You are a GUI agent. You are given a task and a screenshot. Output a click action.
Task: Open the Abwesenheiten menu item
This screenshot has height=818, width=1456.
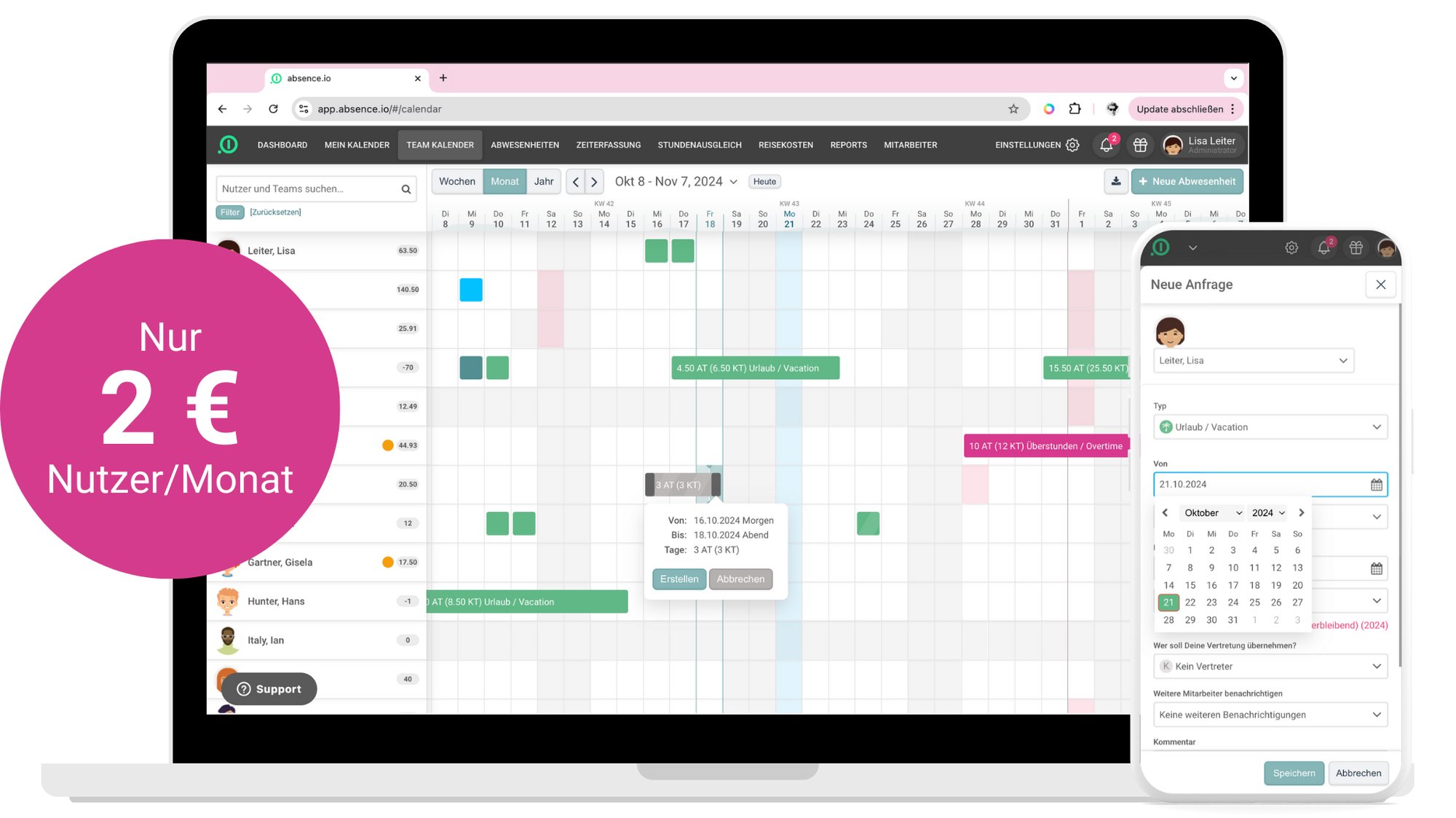(x=524, y=144)
